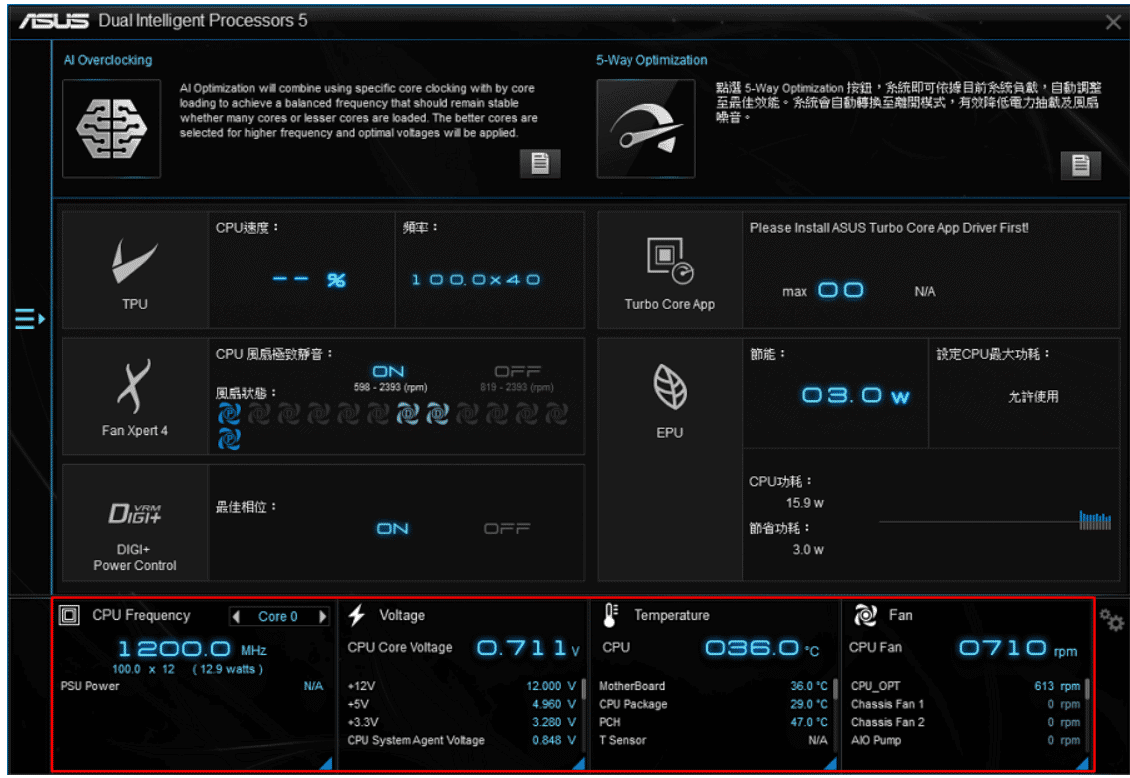This screenshot has height=778, width=1130.
Task: Close the Dual Intelligent Processors window
Action: pyautogui.click(x=1113, y=22)
